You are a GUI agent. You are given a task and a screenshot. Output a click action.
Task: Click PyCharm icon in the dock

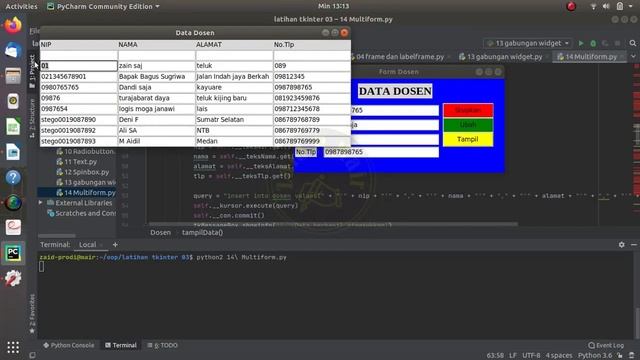pyautogui.click(x=13, y=253)
